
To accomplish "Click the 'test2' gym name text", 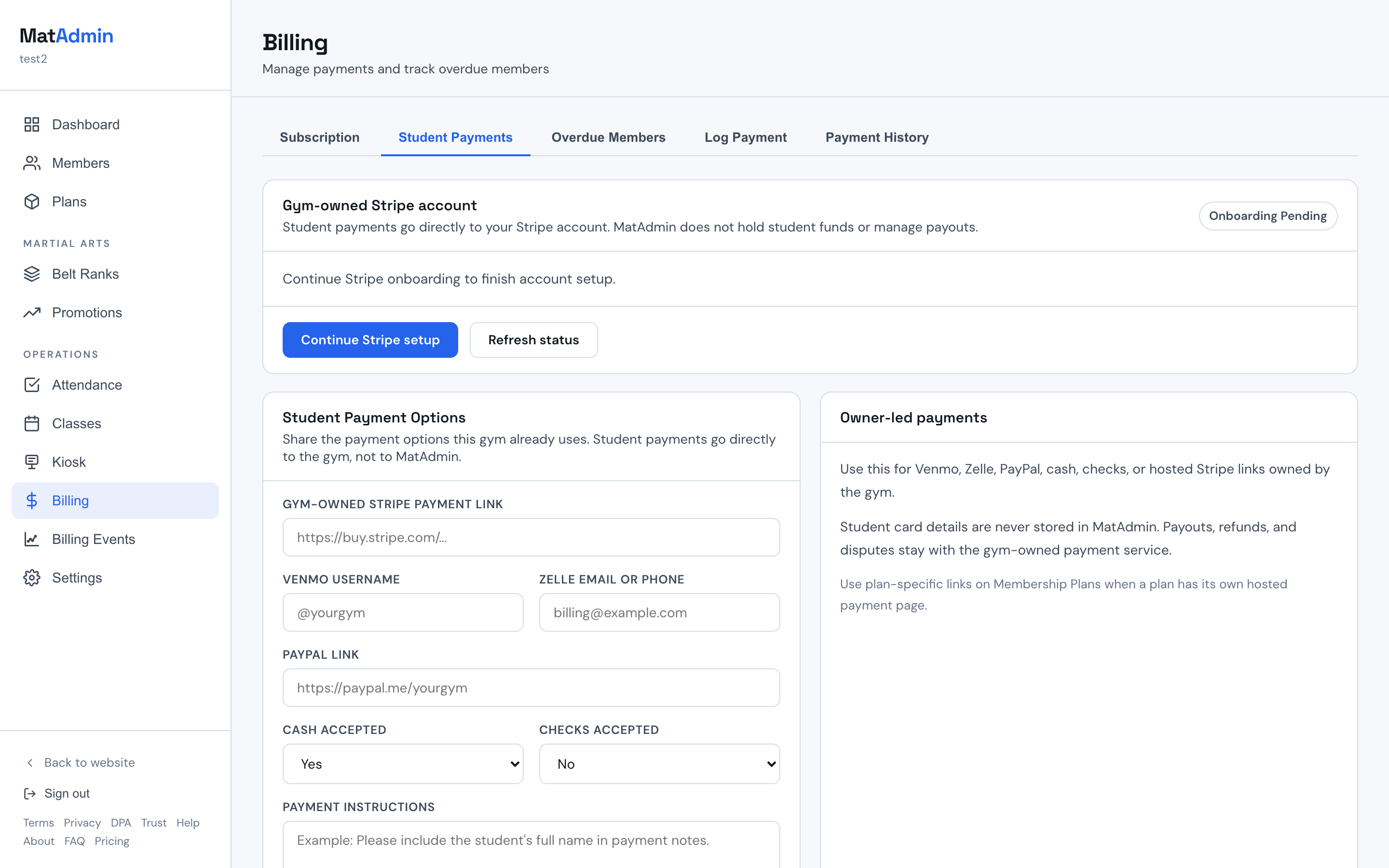I will click(x=33, y=58).
